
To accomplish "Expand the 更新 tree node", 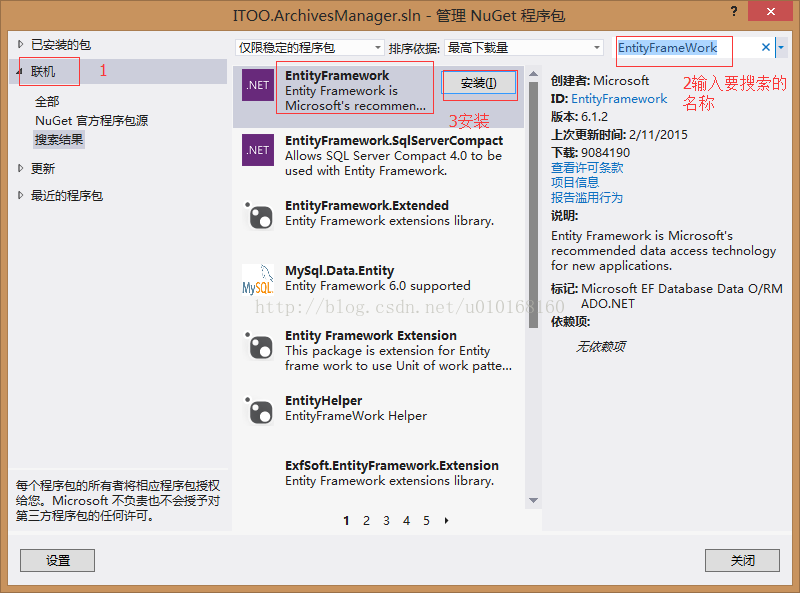I will click(20, 168).
